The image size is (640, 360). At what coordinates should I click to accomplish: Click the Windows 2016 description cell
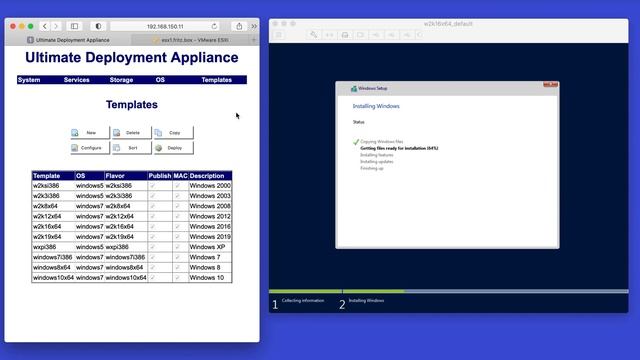tap(210, 227)
